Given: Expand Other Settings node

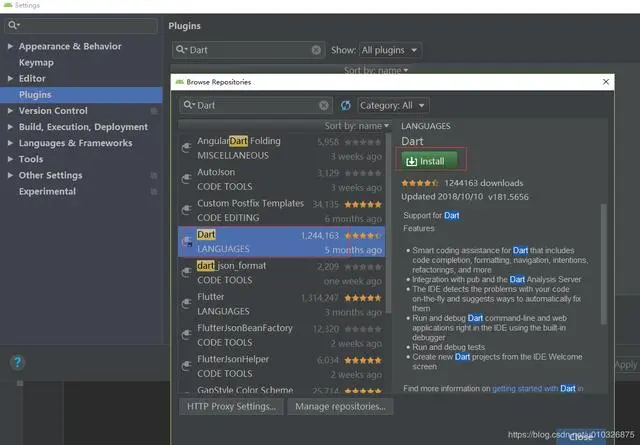Looking at the screenshot, I should tap(10, 175).
